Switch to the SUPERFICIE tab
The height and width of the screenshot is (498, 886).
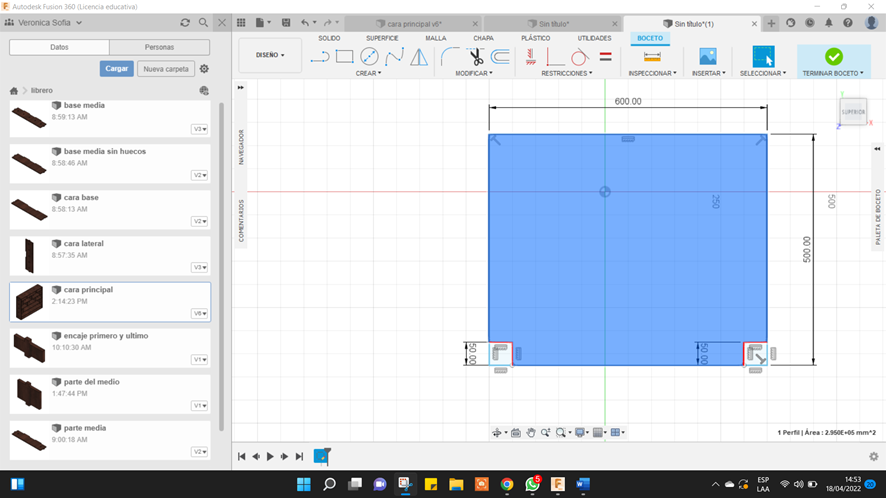tap(382, 38)
